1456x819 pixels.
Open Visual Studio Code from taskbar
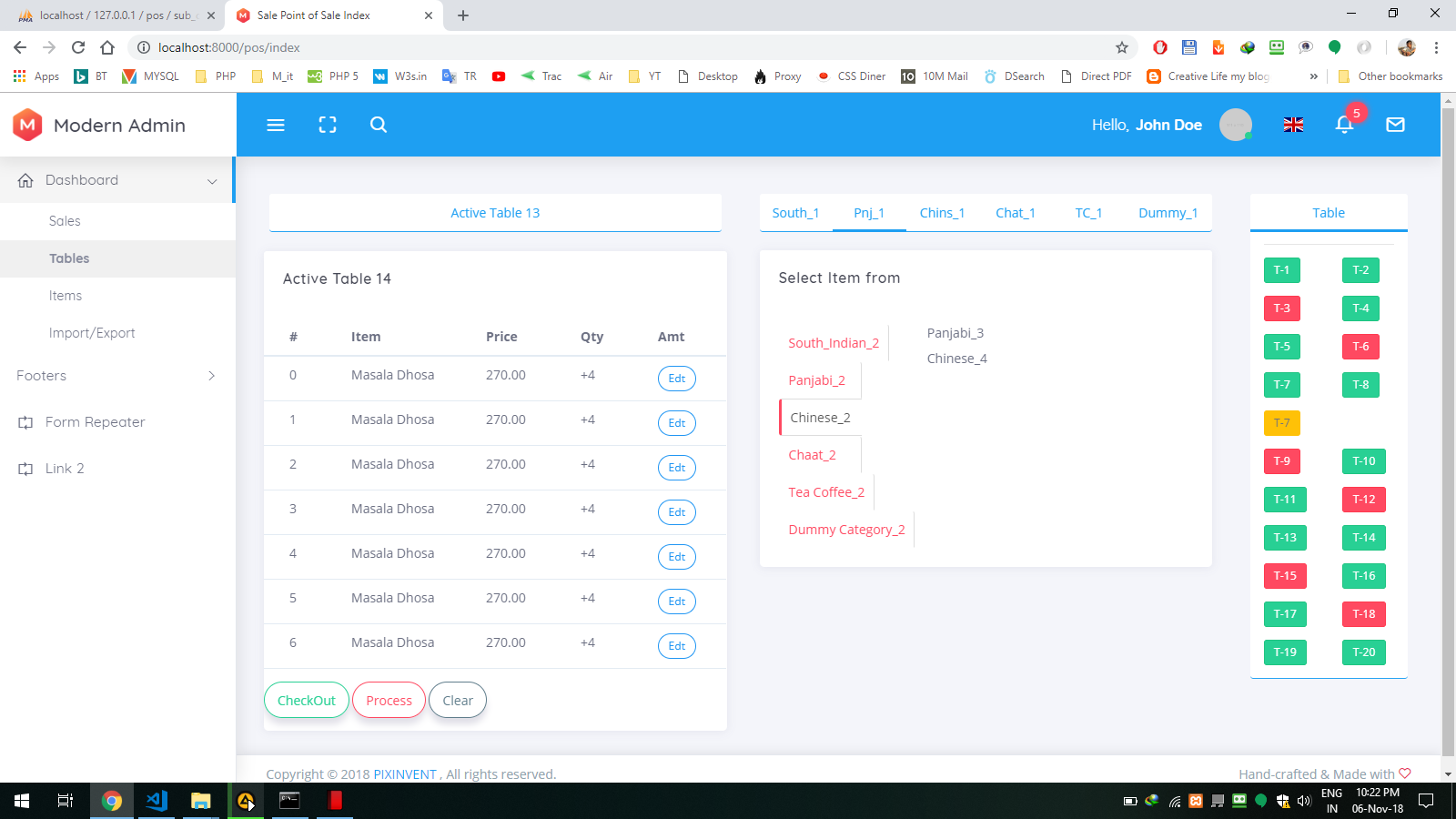tap(157, 801)
